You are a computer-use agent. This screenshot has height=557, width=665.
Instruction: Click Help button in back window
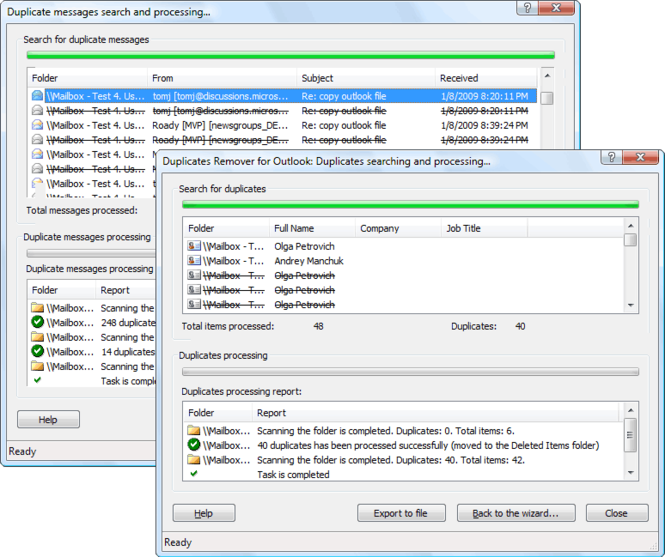(48, 420)
